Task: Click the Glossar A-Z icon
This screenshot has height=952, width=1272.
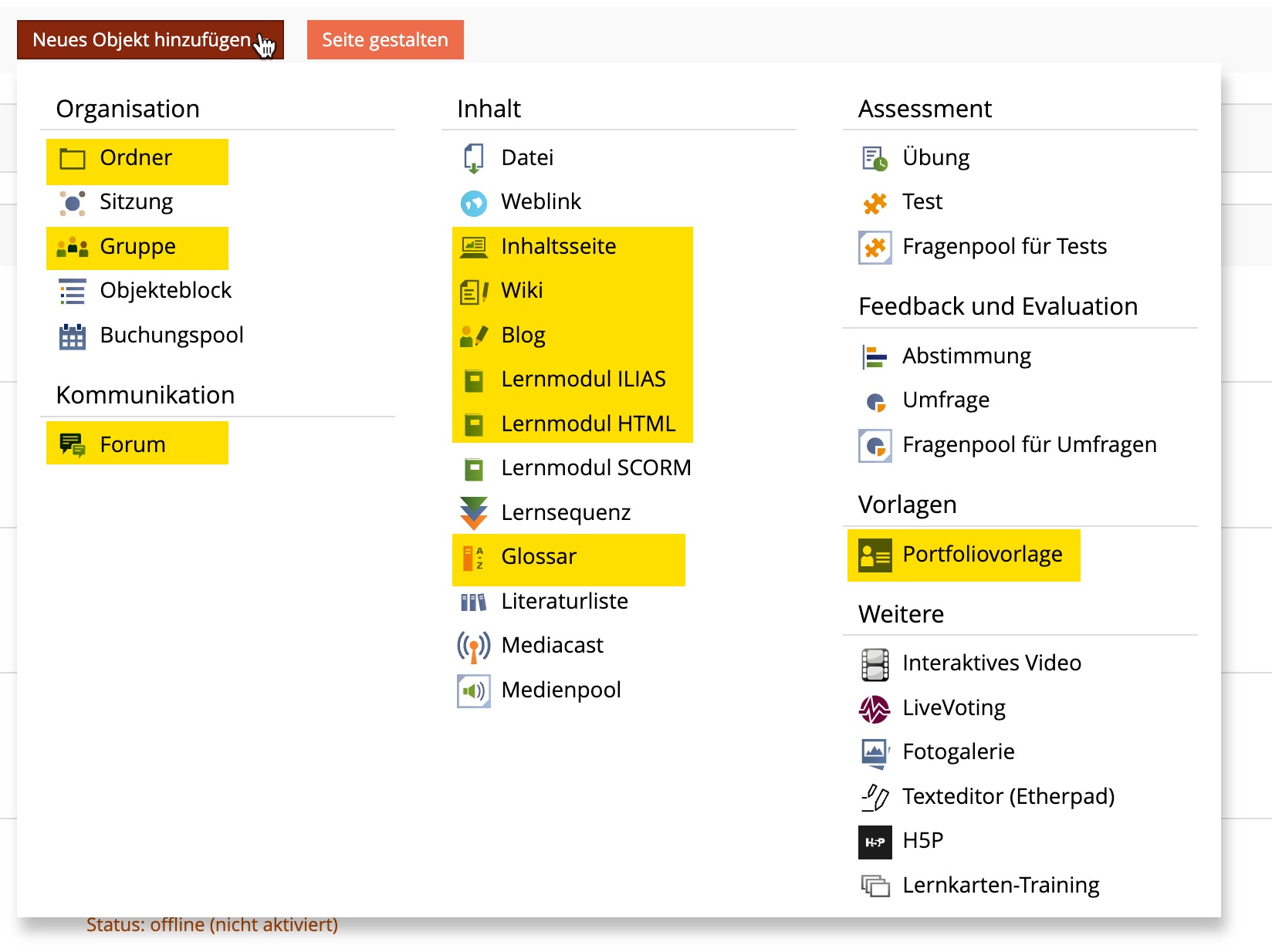Action: click(473, 558)
